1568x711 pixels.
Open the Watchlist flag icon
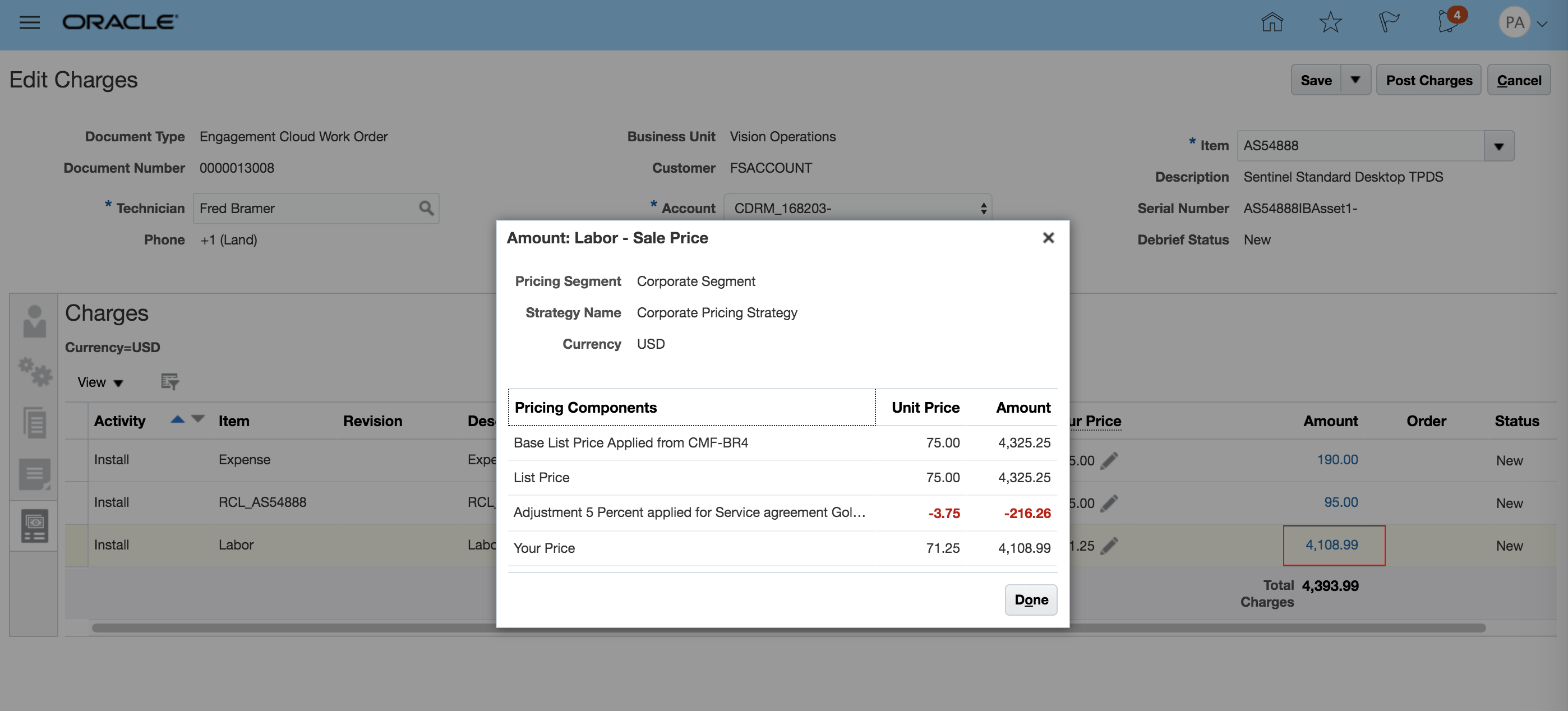pos(1389,22)
